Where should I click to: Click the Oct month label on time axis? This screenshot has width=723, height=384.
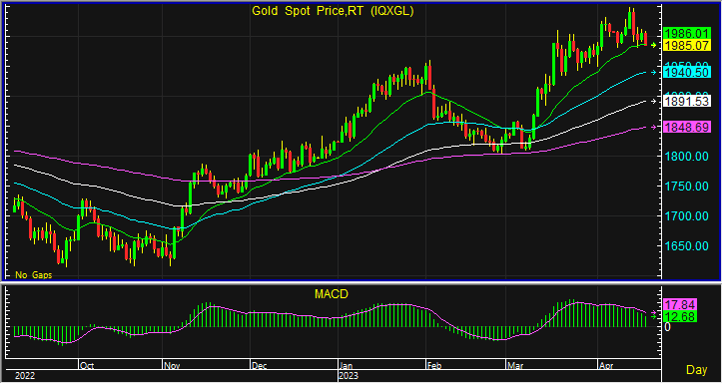click(x=87, y=366)
